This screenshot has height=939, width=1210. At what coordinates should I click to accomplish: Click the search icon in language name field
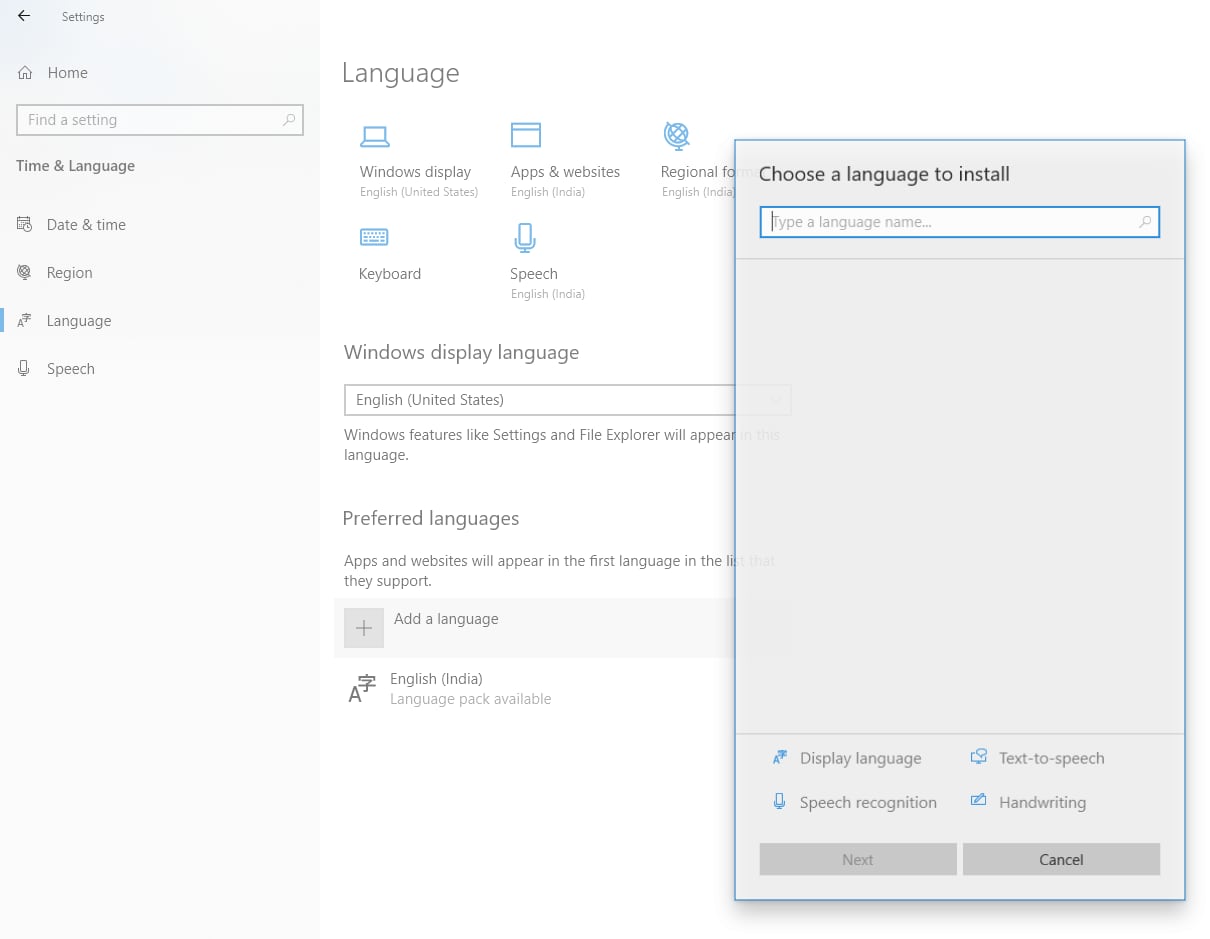point(1145,222)
